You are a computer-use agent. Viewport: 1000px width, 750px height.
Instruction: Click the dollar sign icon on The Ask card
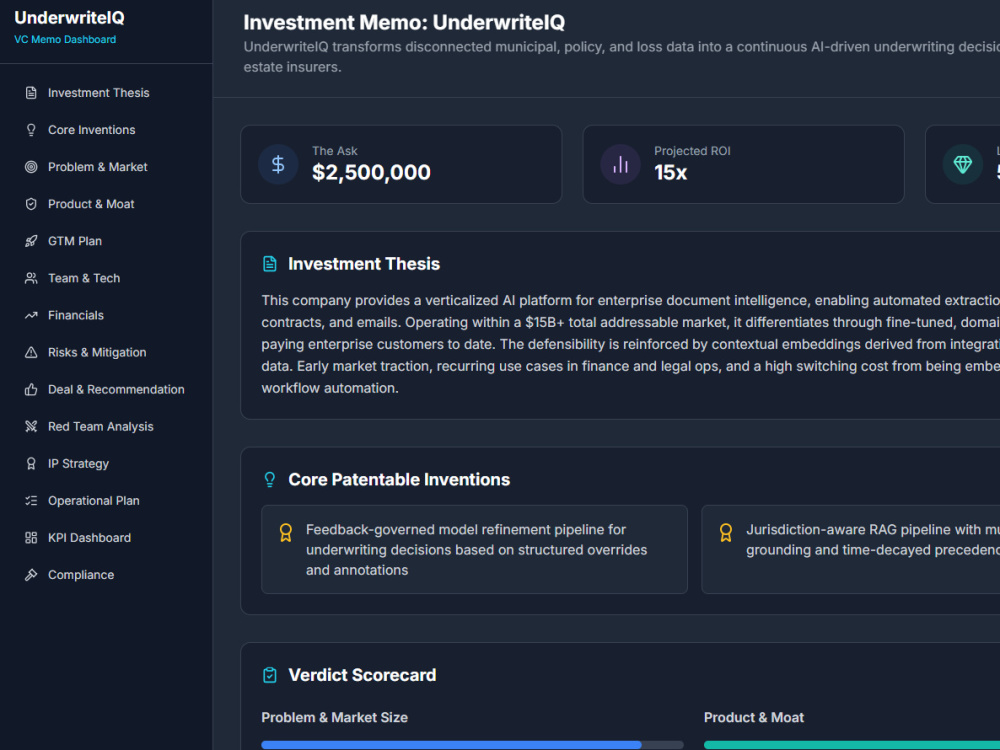click(278, 165)
